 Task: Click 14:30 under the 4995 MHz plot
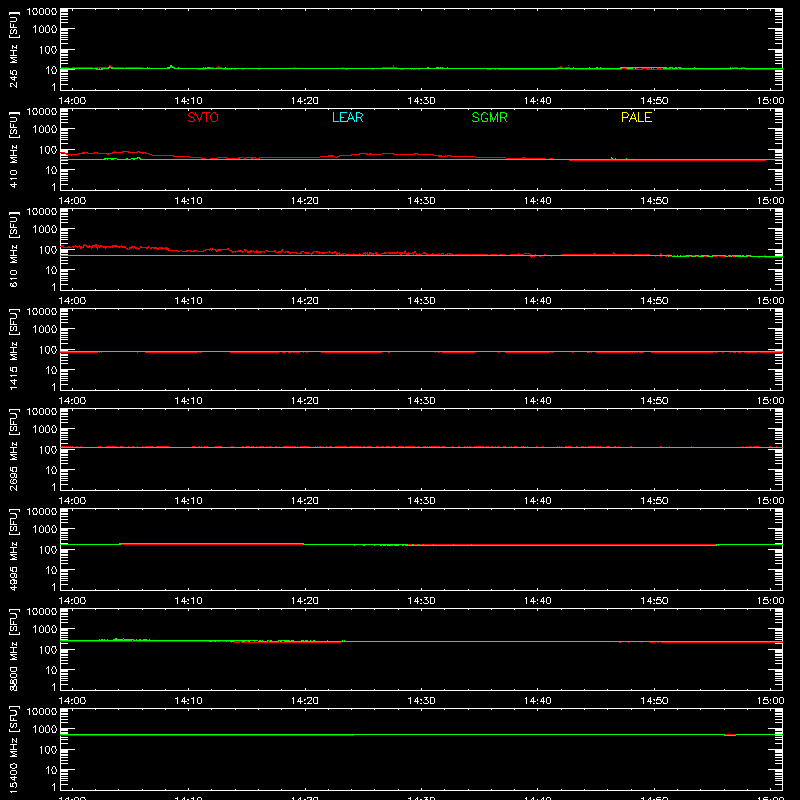[421, 601]
